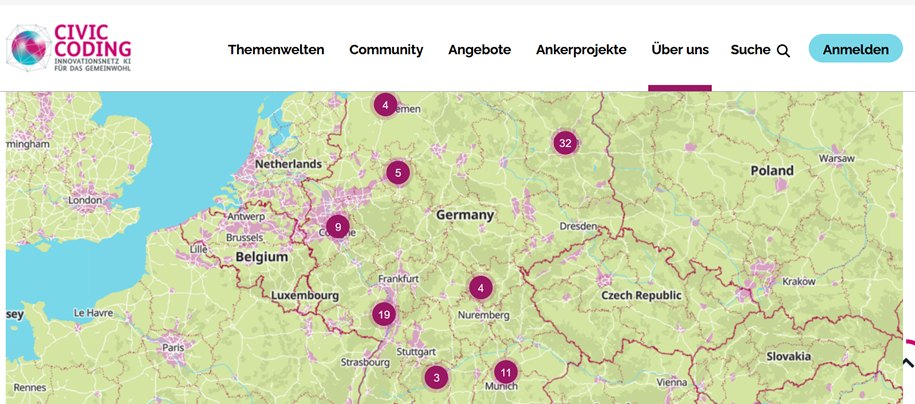Click the Rennes city label
Image resolution: width=915 pixels, height=404 pixels.
[30, 387]
